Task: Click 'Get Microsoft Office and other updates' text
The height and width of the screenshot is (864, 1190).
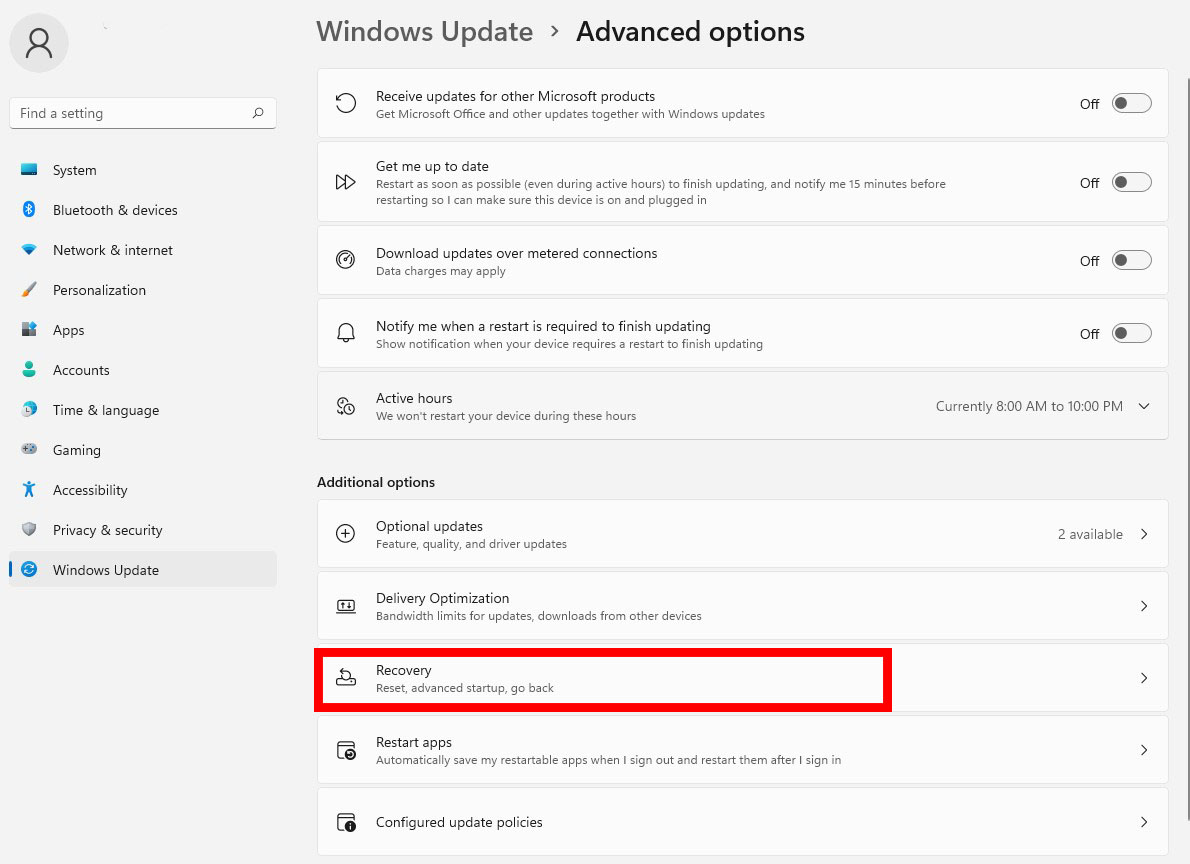Action: coord(570,114)
